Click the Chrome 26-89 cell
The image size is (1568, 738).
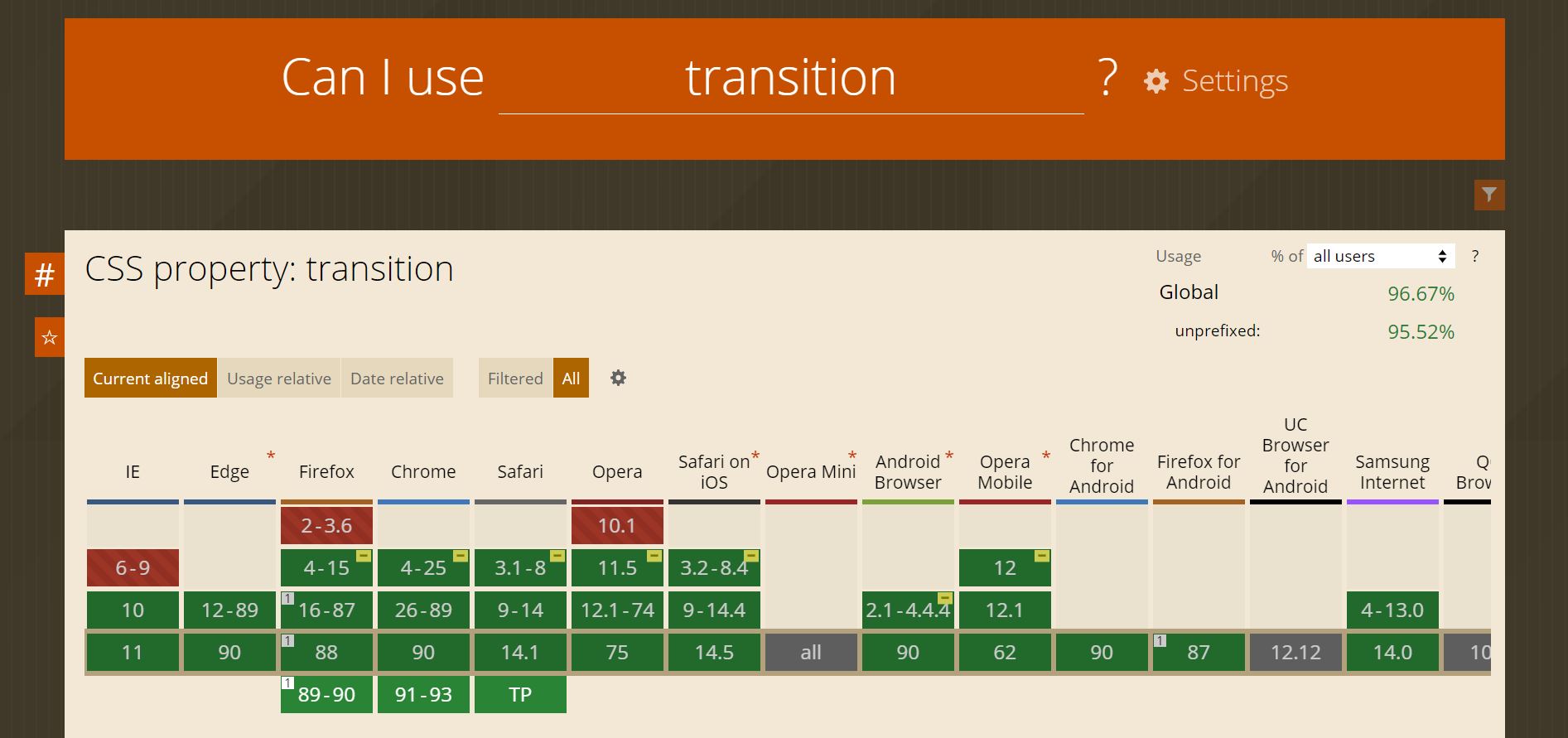point(423,610)
